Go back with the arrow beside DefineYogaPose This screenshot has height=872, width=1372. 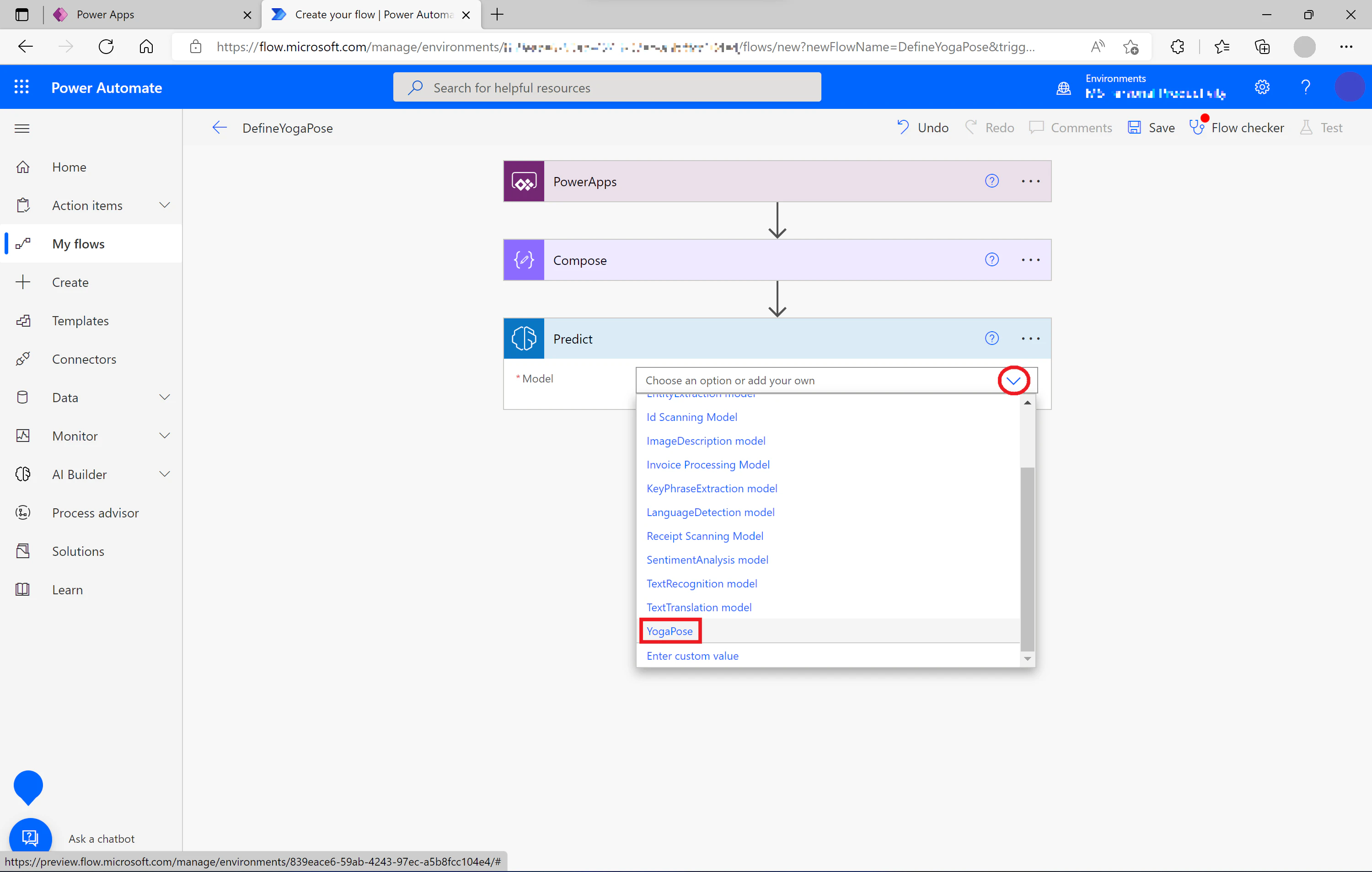pos(220,128)
